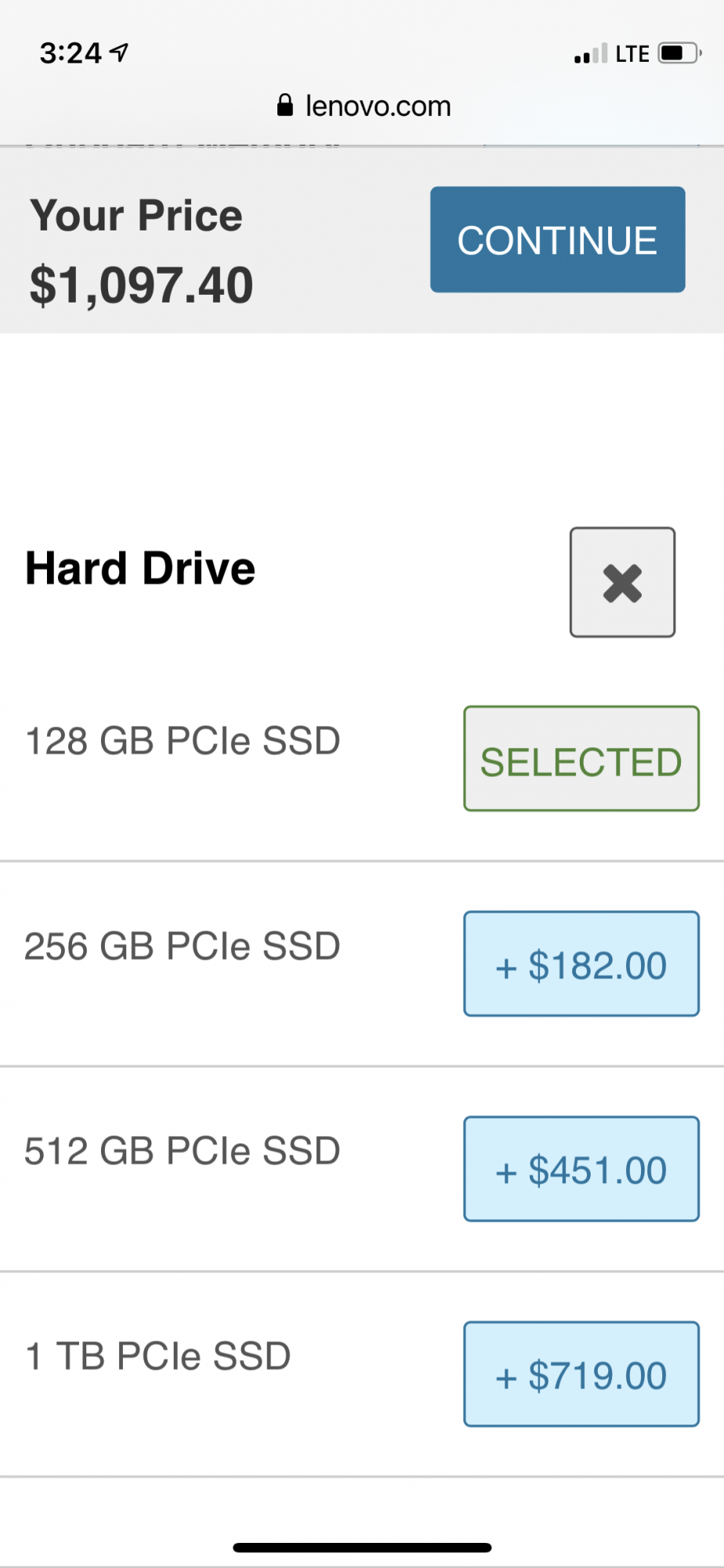Viewport: 724px width, 1568px height.
Task: Tap the padlock icon in address bar
Action: 285,105
